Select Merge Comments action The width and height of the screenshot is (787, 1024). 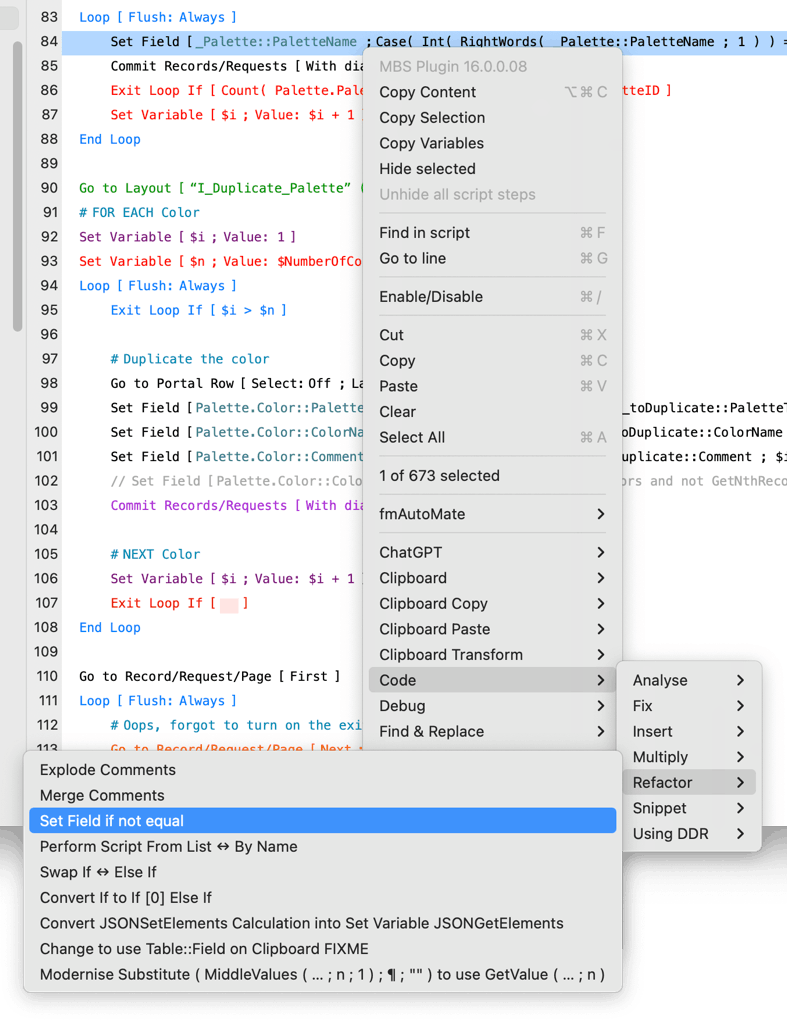[x=323, y=795]
